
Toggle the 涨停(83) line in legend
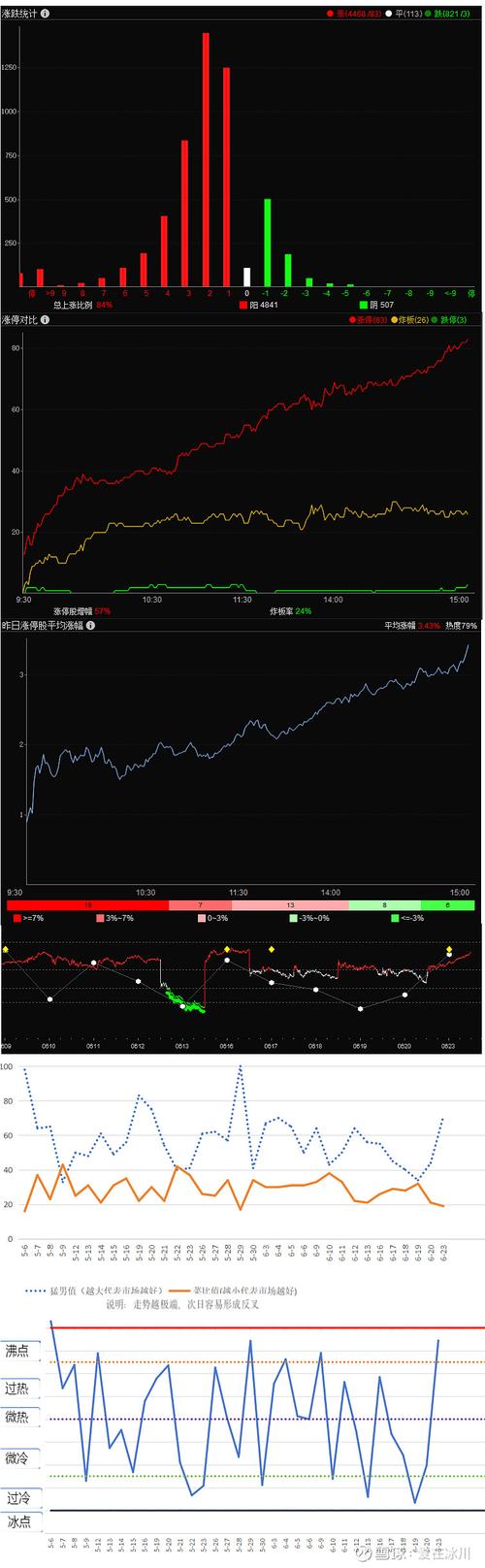point(368,319)
